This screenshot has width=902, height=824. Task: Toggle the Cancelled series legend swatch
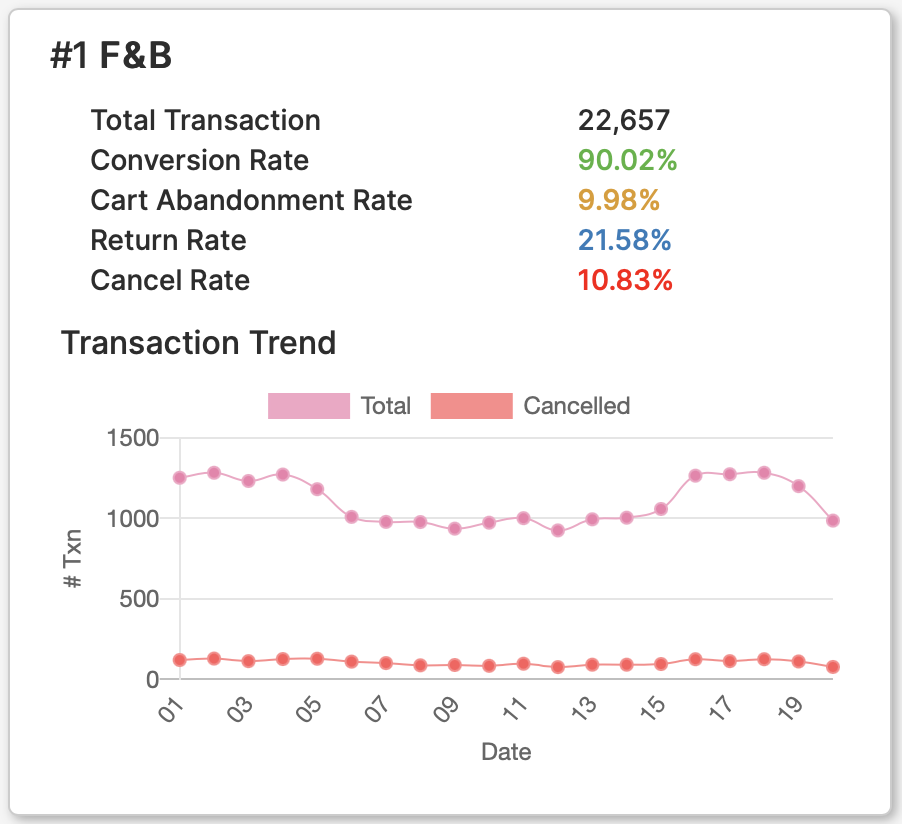tap(471, 406)
